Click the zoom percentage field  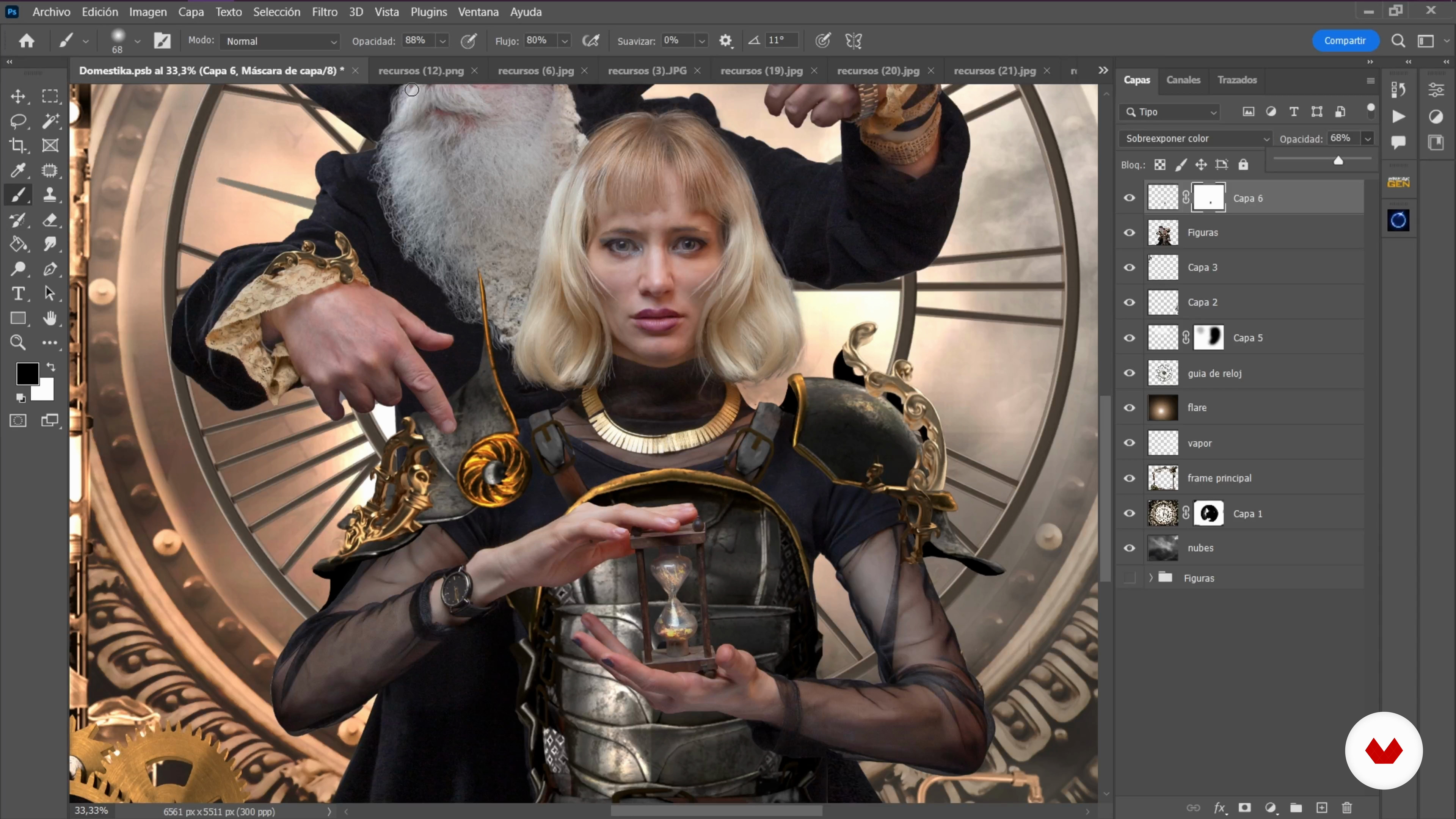91,811
